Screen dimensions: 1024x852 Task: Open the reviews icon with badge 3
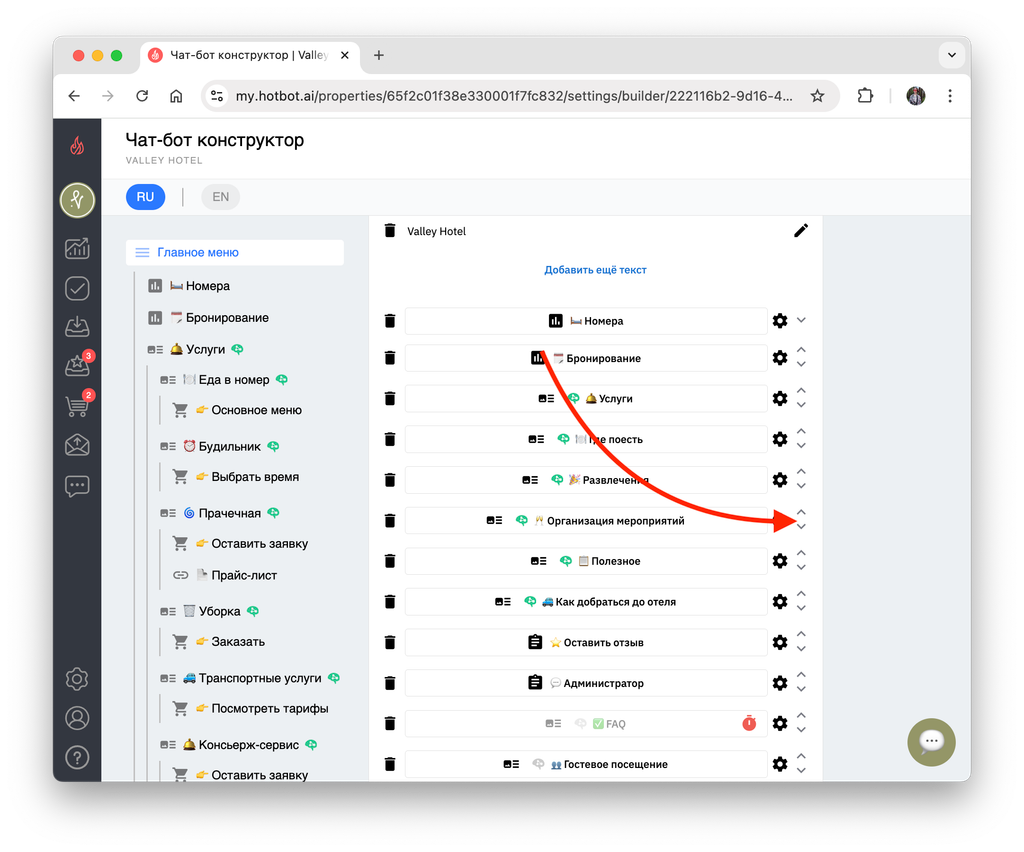click(78, 366)
